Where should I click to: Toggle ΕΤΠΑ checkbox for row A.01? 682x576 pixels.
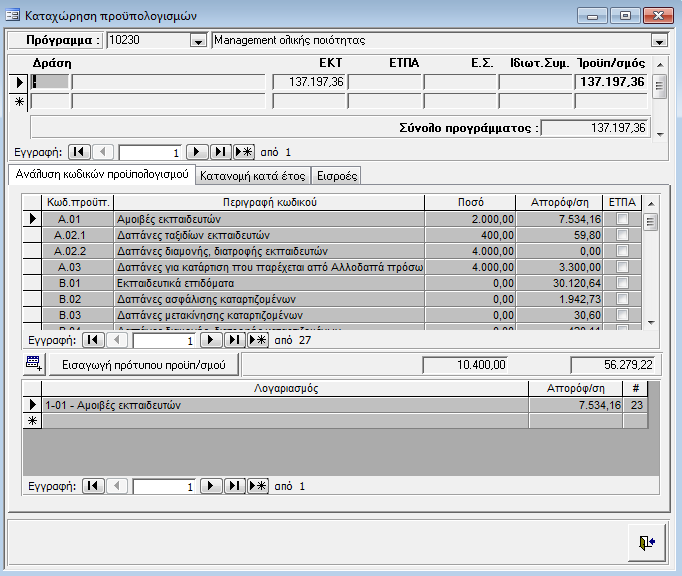tap(623, 219)
